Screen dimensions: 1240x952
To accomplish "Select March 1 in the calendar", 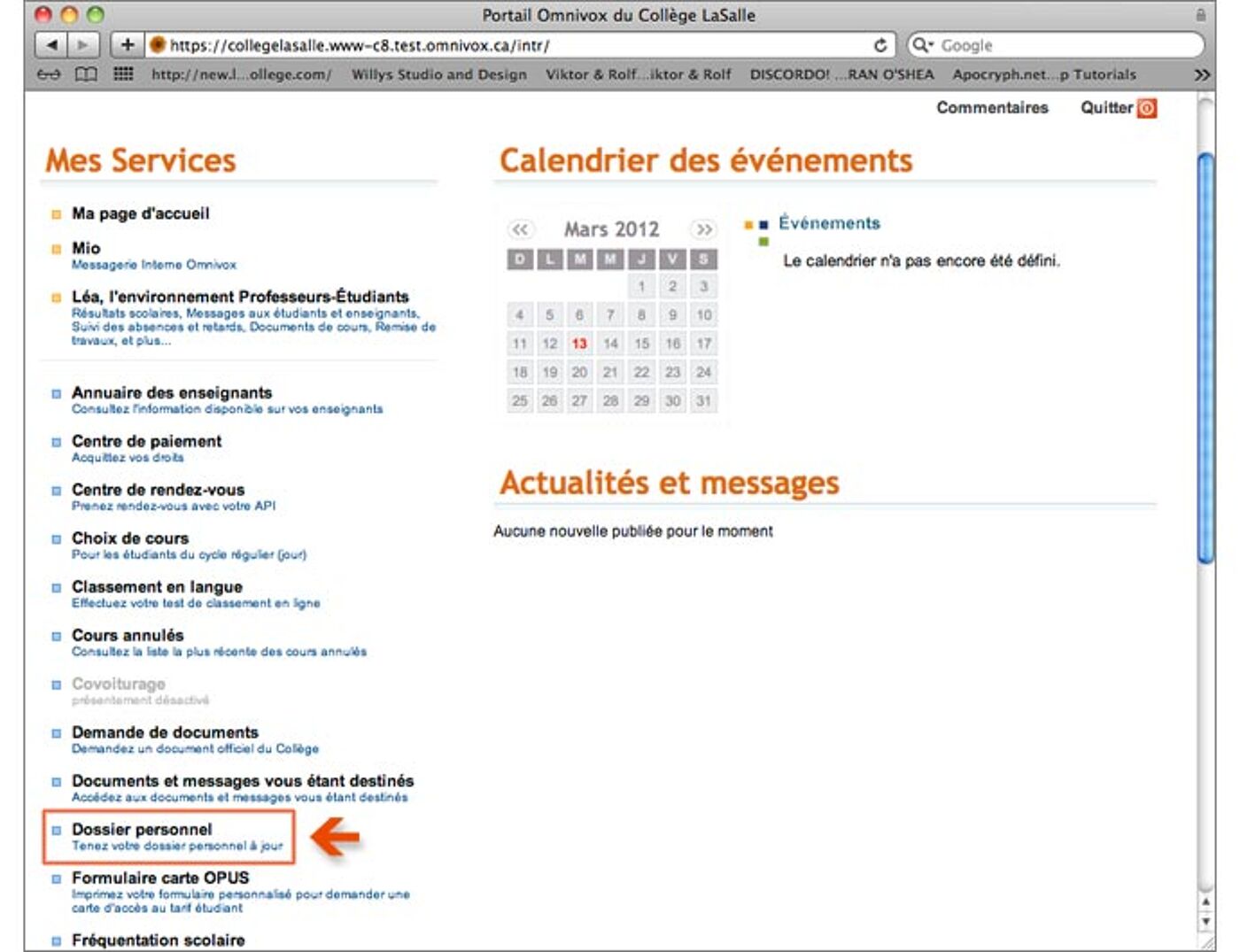I will tap(641, 286).
